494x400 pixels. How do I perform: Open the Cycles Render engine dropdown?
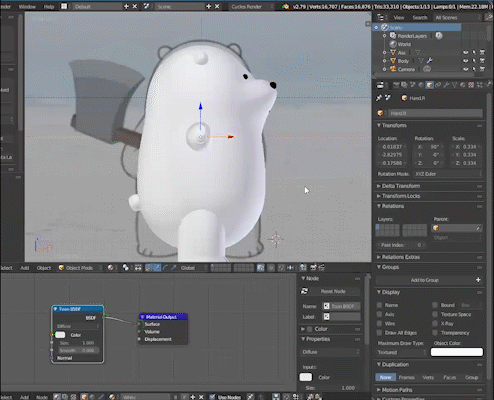coord(251,6)
